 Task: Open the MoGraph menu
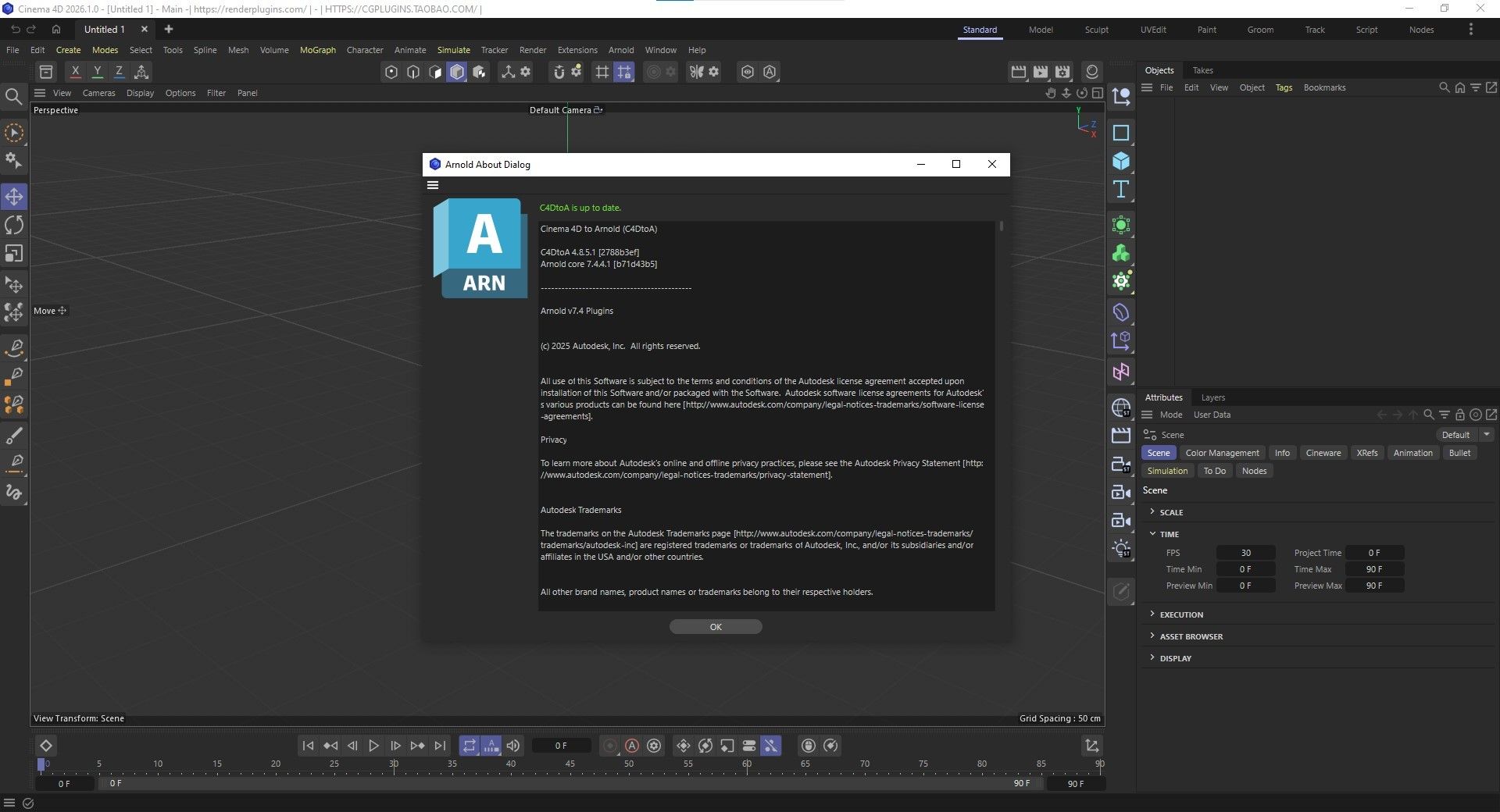click(317, 49)
